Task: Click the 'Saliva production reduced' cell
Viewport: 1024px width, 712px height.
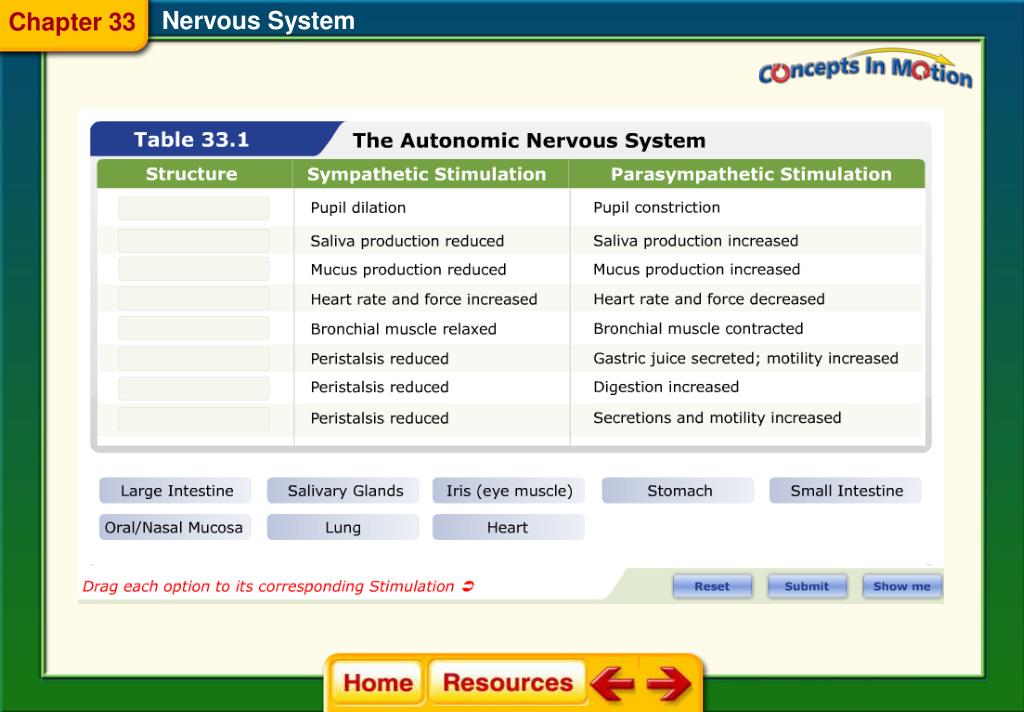Action: pos(407,241)
